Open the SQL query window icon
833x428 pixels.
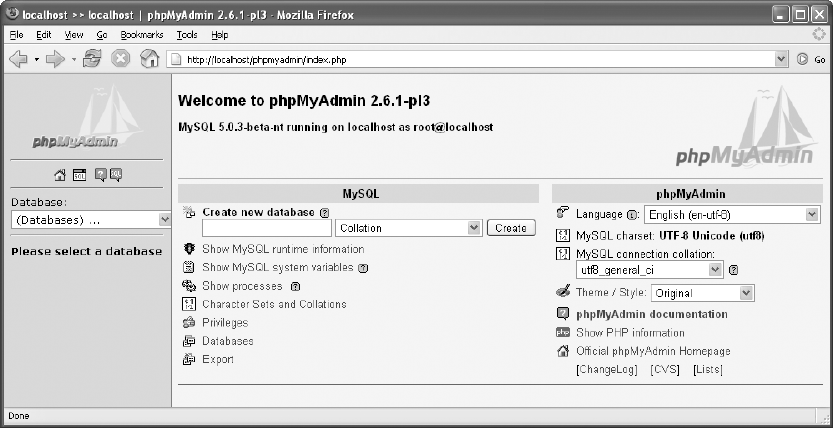click(x=80, y=175)
